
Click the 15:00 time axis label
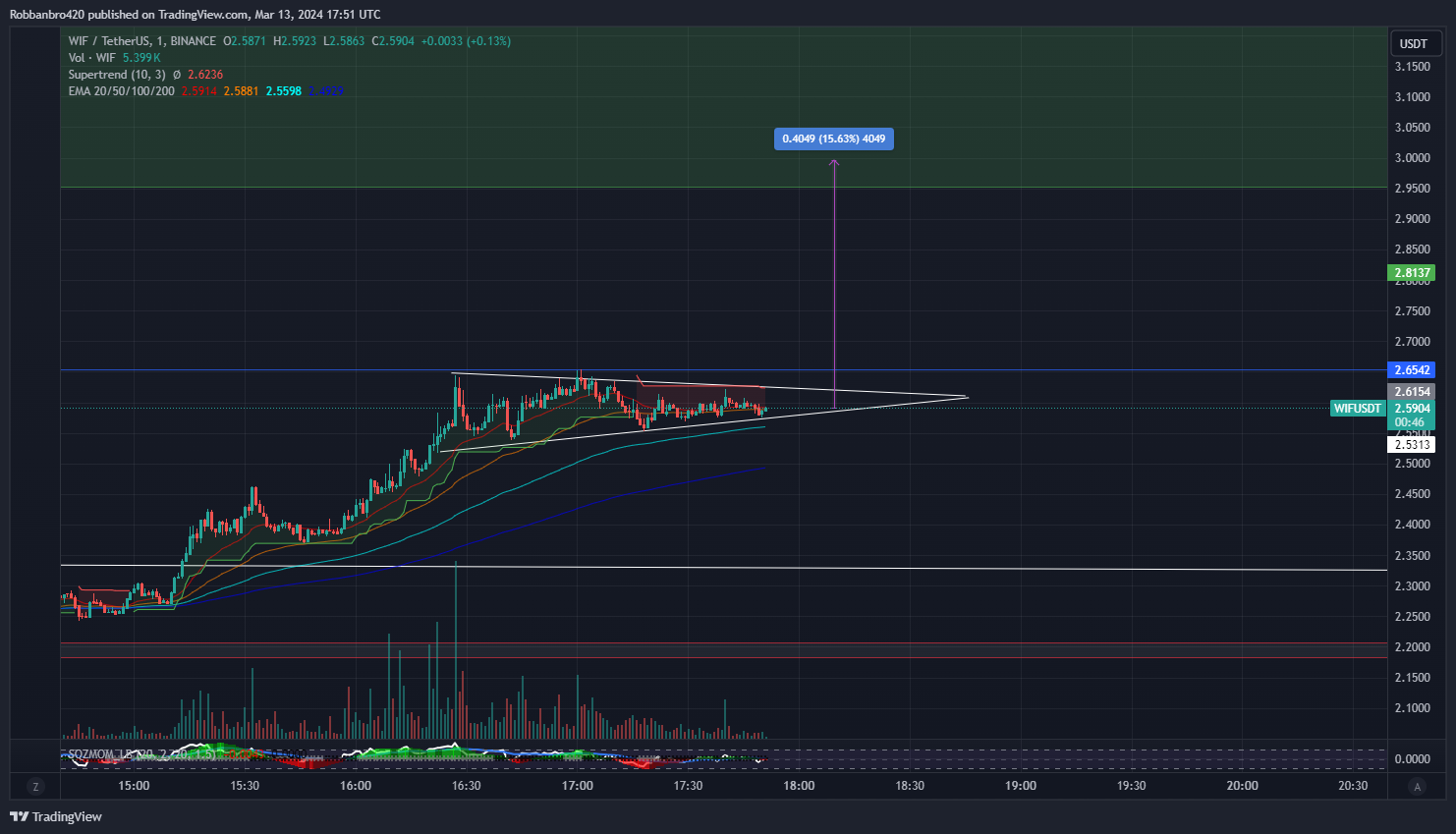134,786
